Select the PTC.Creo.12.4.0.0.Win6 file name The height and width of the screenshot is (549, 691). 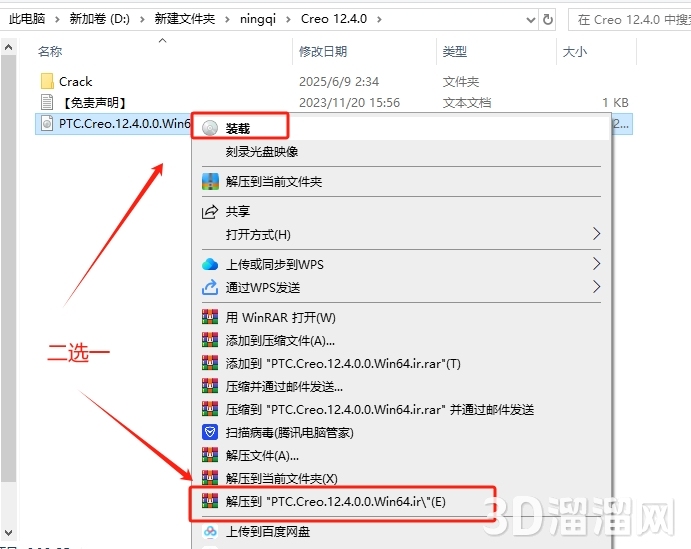125,123
